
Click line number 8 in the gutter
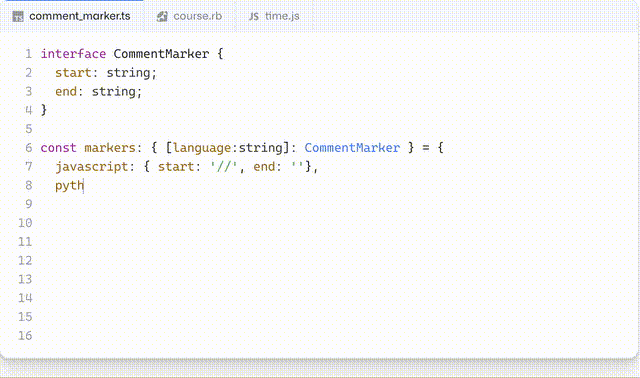pos(28,185)
